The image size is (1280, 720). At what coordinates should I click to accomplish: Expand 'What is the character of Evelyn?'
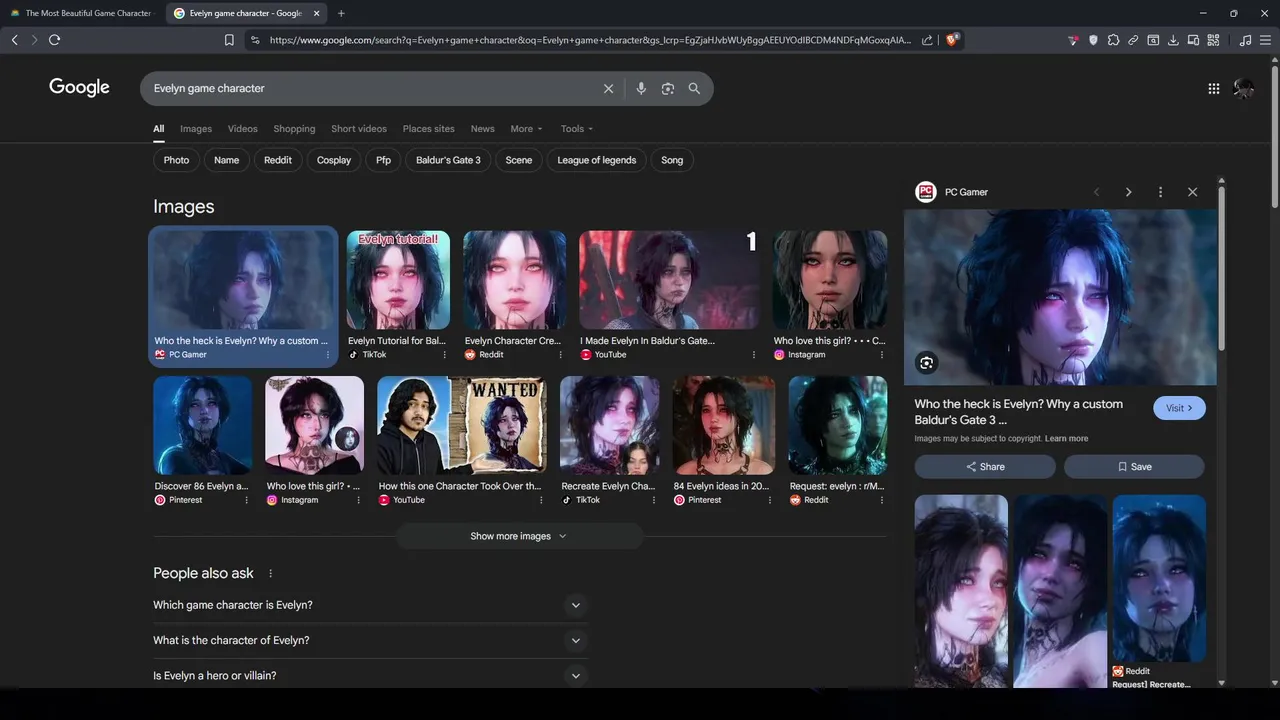click(370, 640)
